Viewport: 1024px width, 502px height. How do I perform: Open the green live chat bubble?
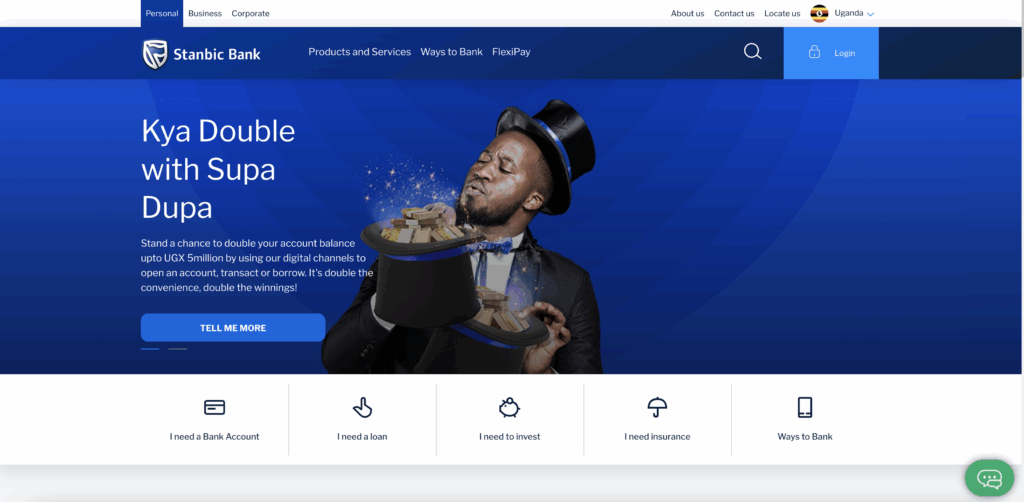(989, 478)
